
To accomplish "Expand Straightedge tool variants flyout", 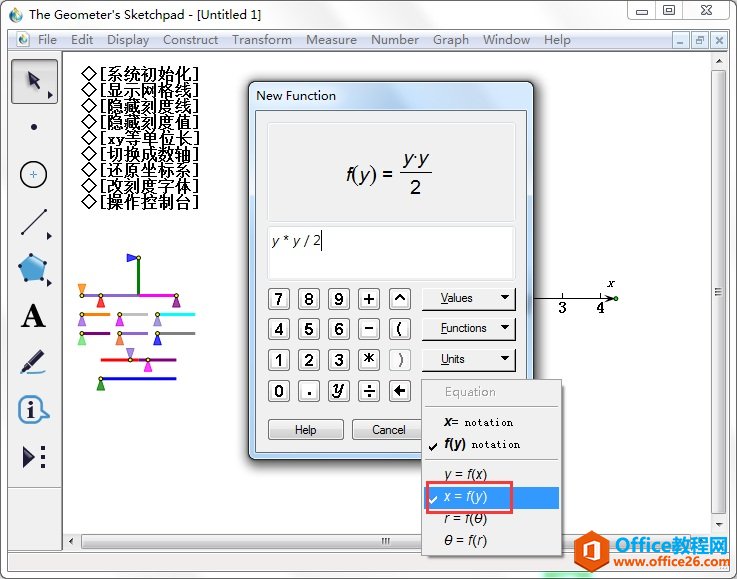I will tap(49, 236).
